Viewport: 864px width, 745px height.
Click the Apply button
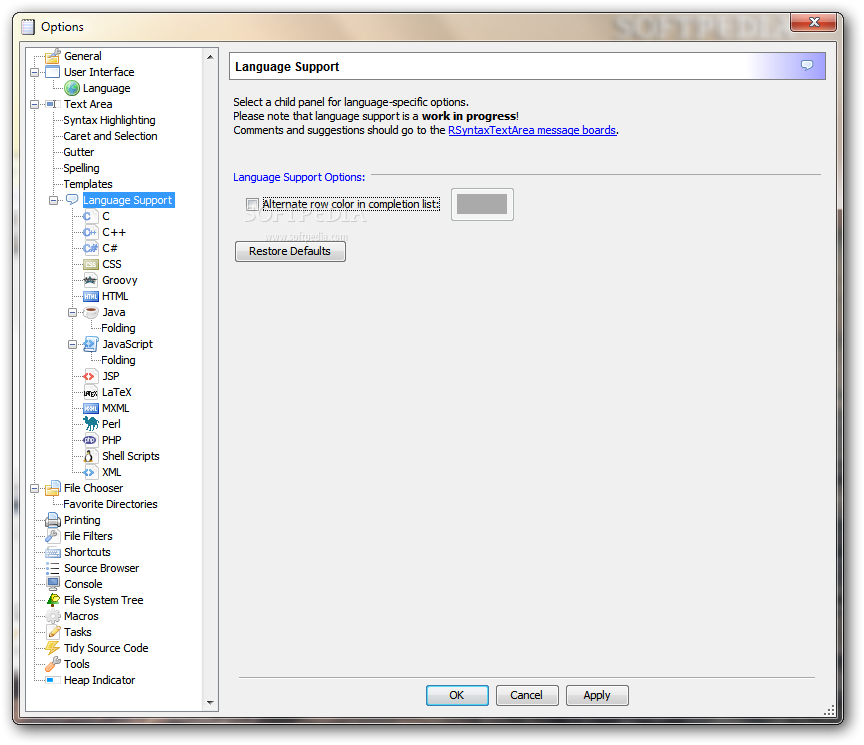tap(597, 695)
